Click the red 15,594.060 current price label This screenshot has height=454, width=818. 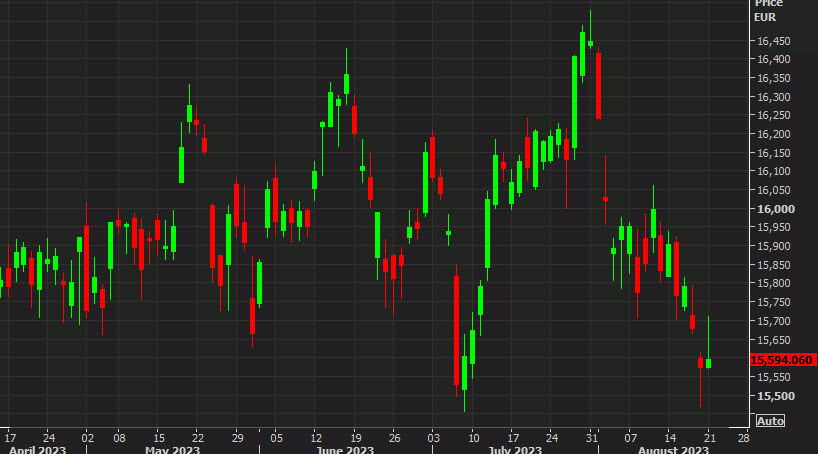coord(783,360)
